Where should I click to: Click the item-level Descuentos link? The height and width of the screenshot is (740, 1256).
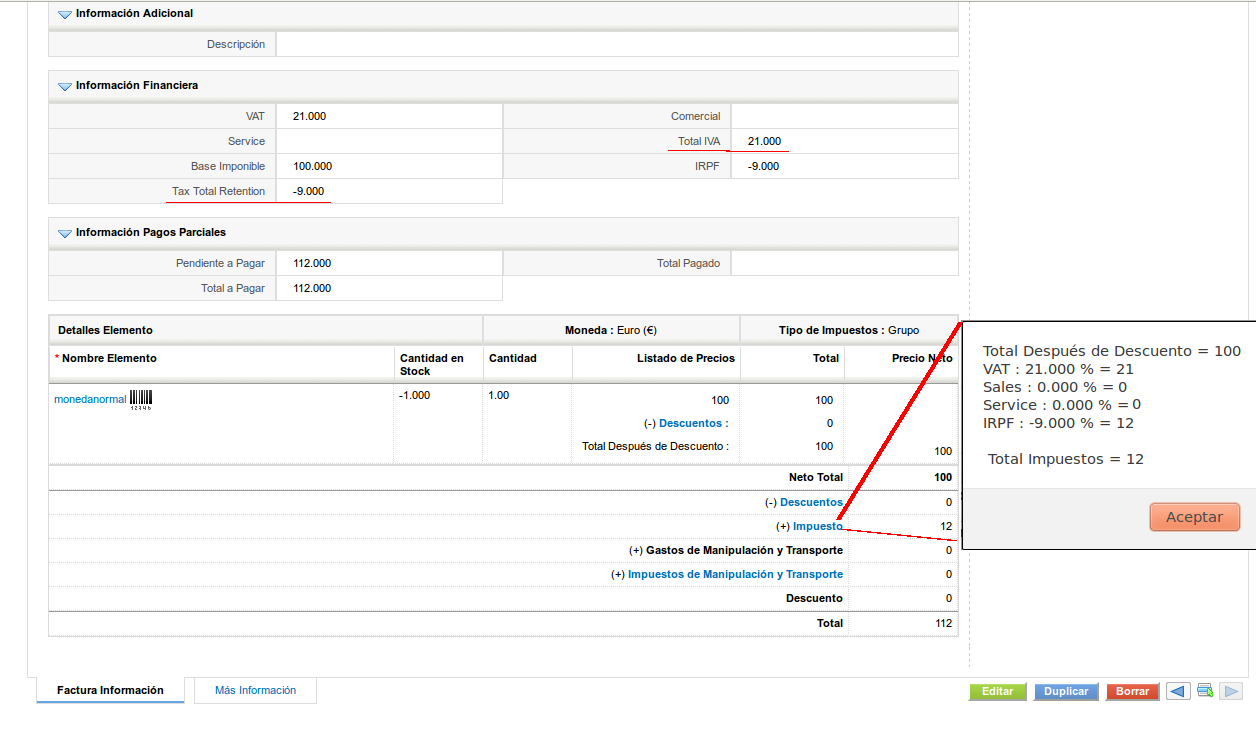point(693,423)
